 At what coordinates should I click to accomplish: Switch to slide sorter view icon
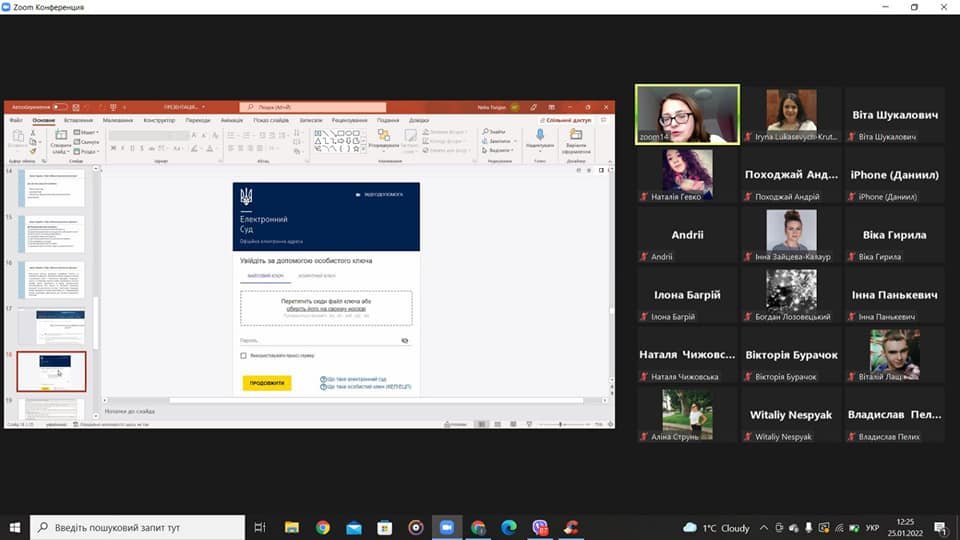coord(497,424)
